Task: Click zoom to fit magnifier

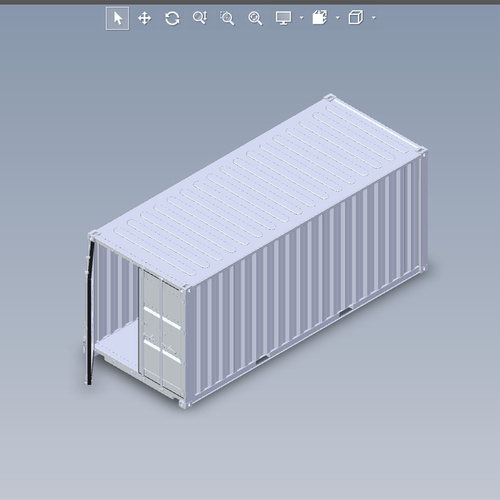Action: 255,18
